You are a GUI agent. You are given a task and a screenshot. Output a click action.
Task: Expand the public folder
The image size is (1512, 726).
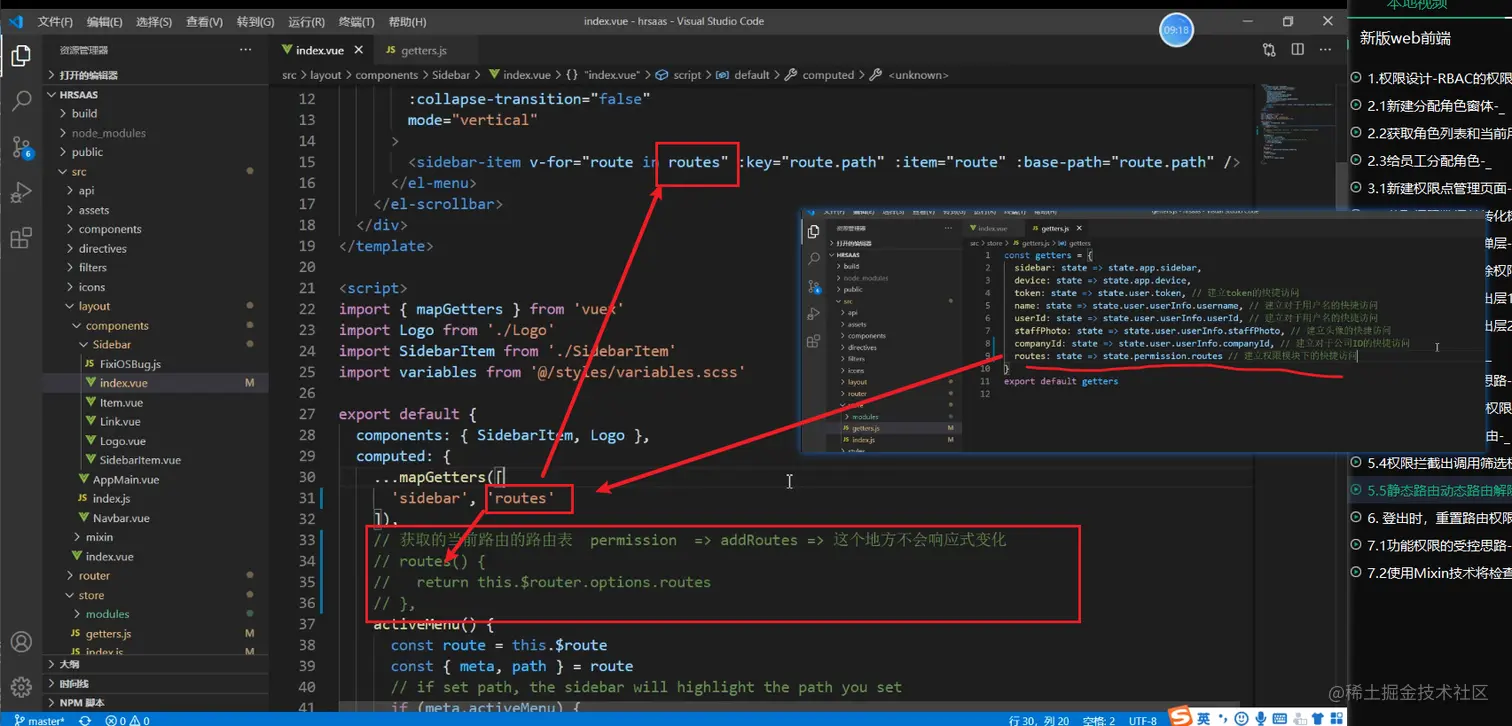155,152
